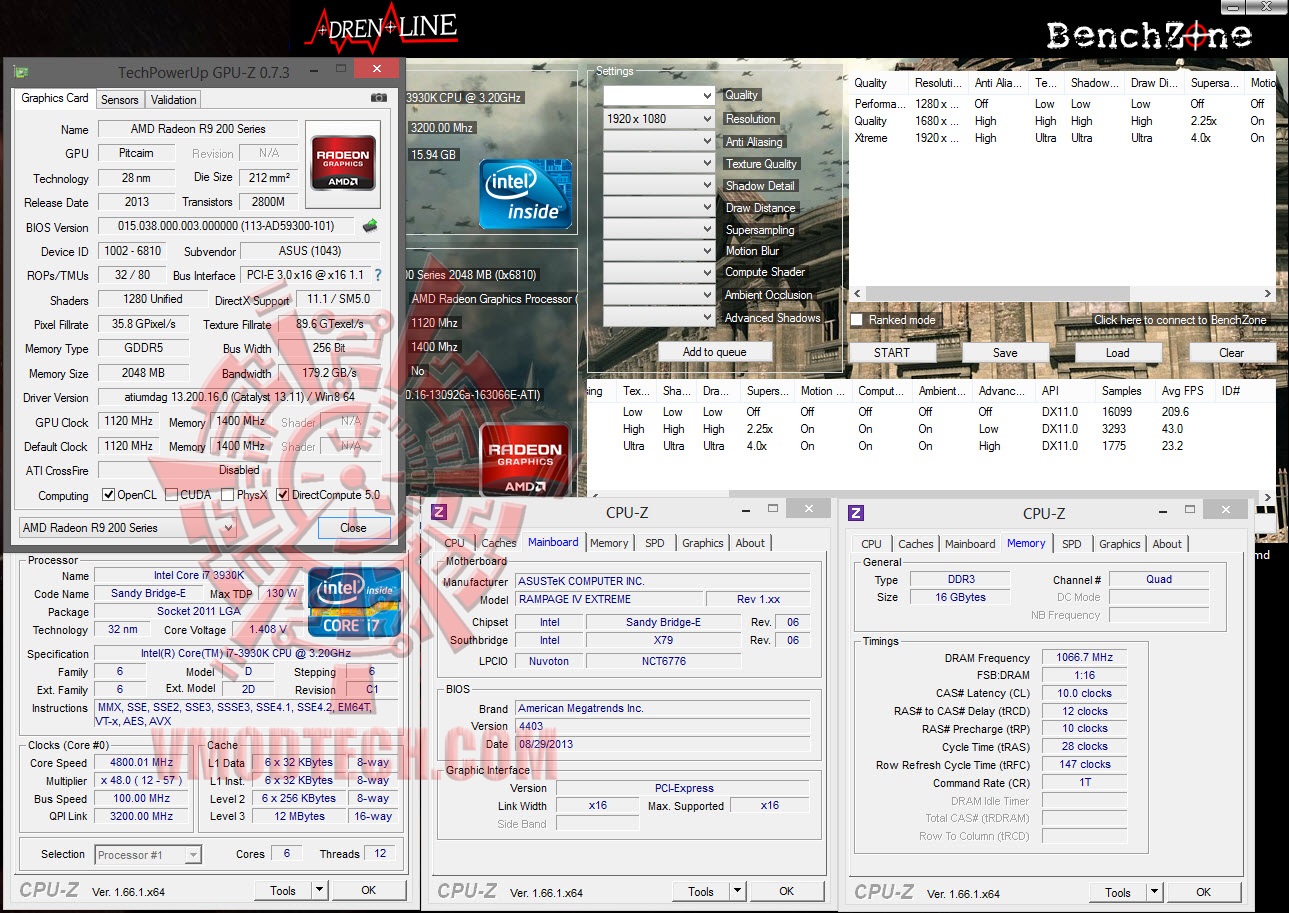Open the Texture Quality dropdown
Image resolution: width=1289 pixels, height=913 pixels.
pos(659,163)
